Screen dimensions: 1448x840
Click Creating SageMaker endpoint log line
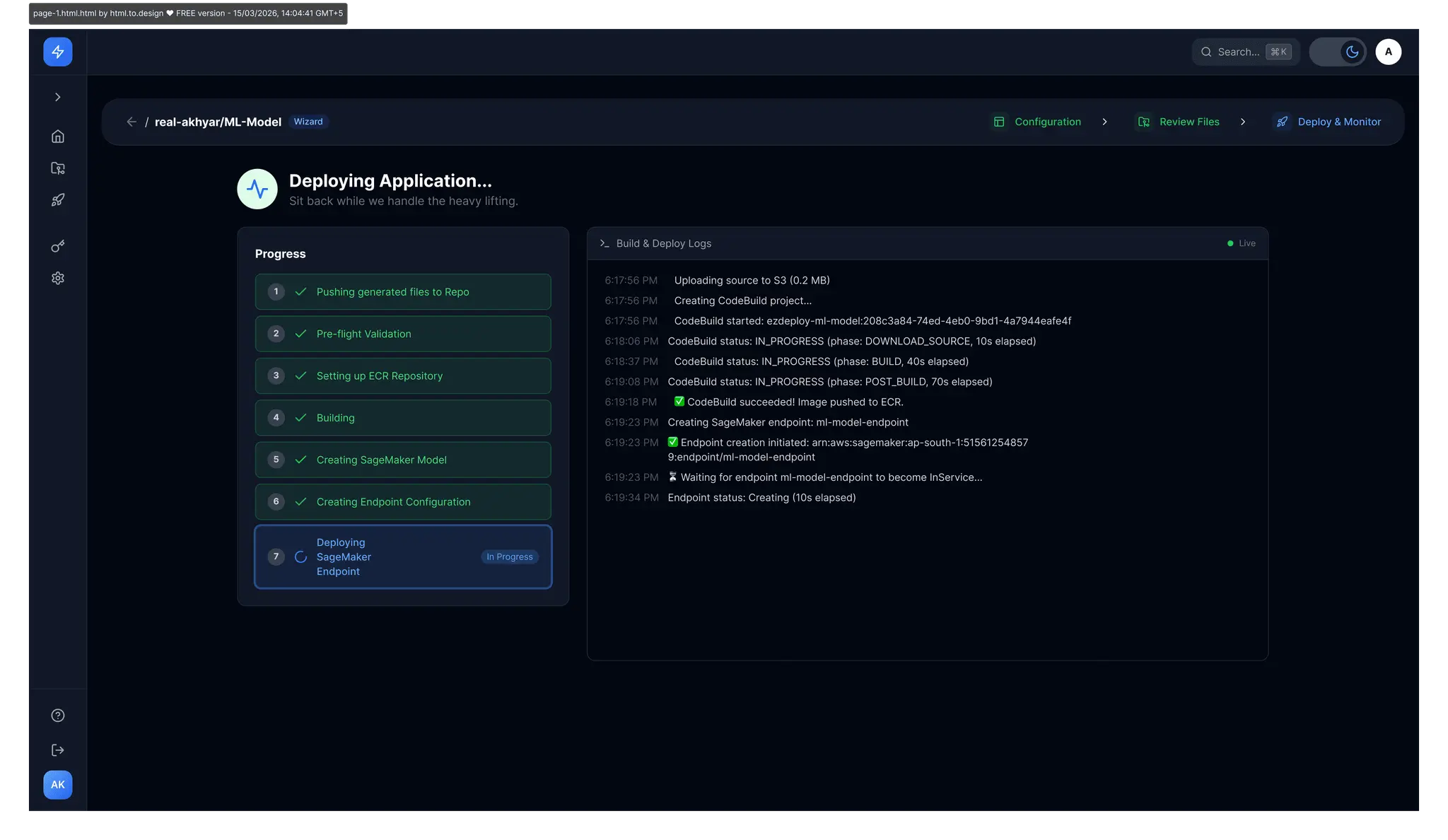coord(788,422)
